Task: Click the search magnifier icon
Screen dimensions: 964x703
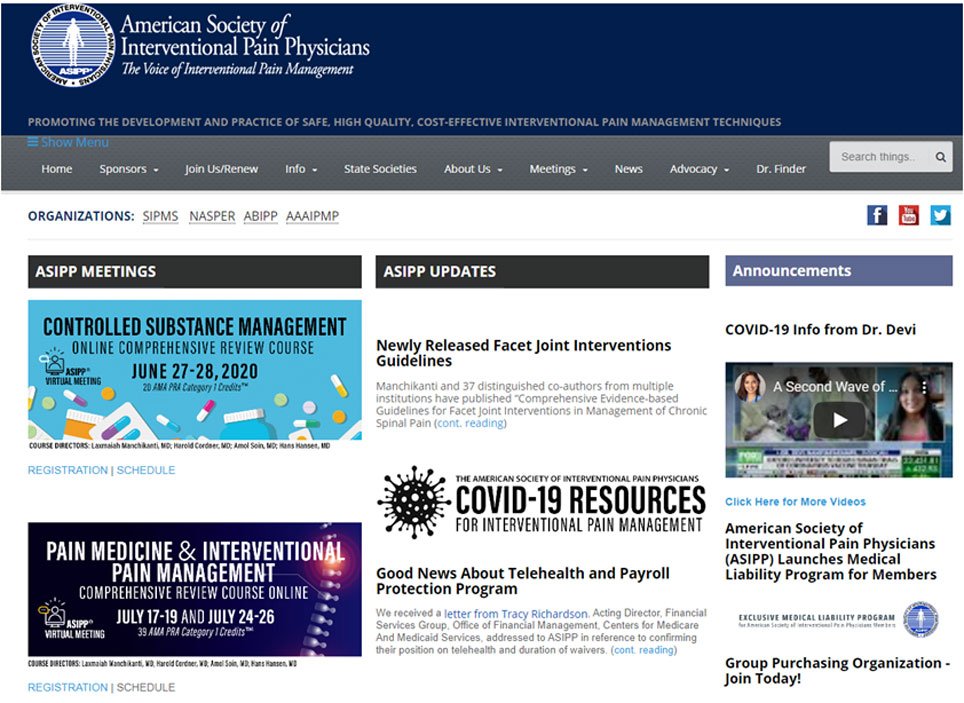Action: pyautogui.click(x=941, y=157)
